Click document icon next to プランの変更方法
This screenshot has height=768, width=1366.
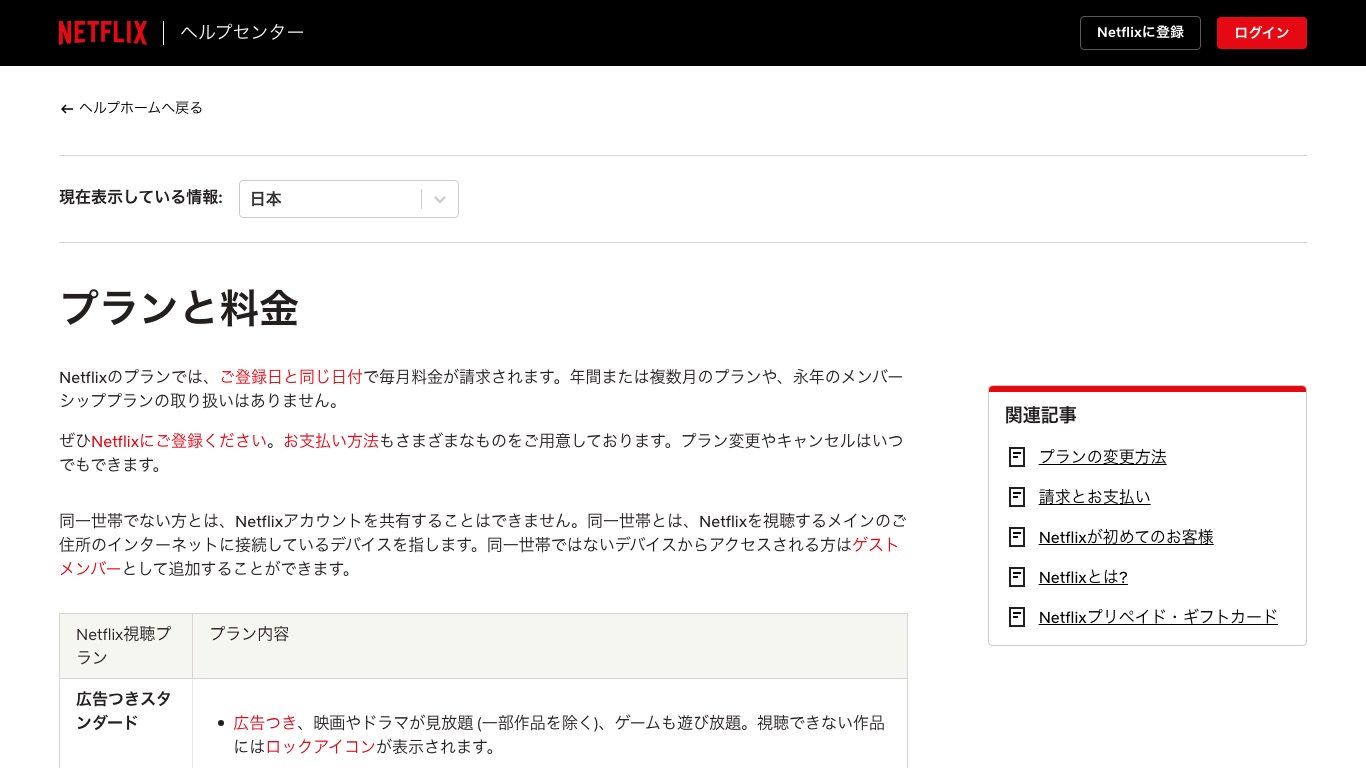pos(1017,457)
